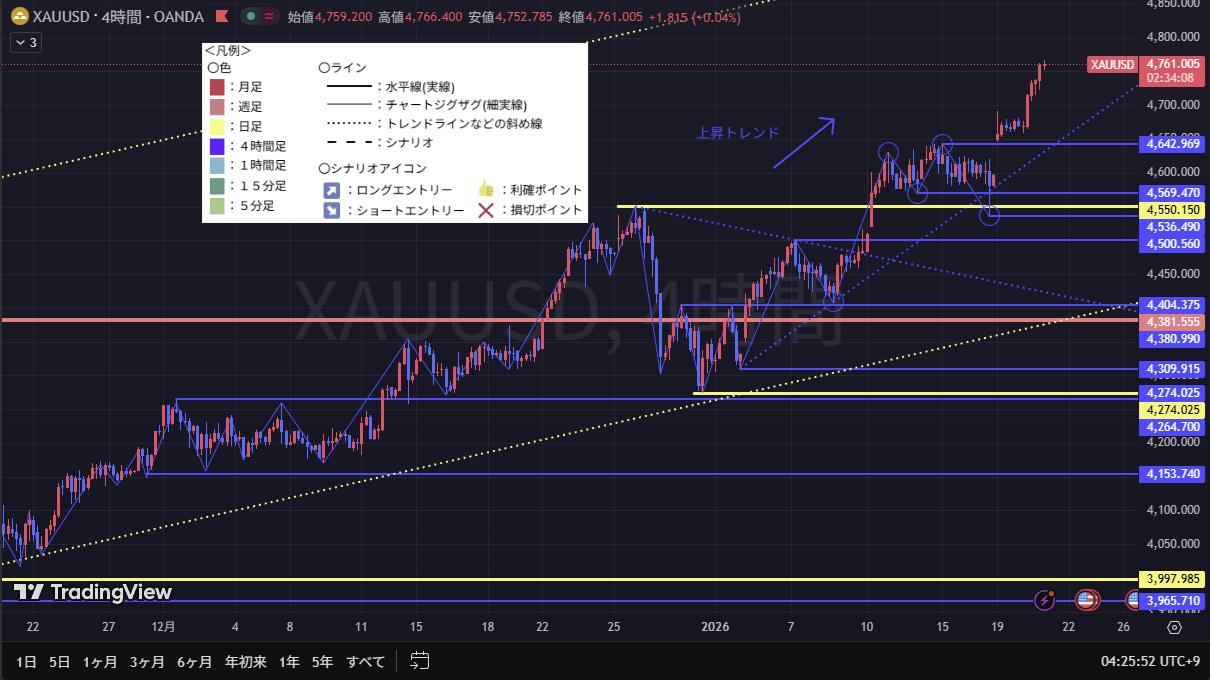Click the purple lightning event icon
This screenshot has height=680, width=1210.
1045,600
